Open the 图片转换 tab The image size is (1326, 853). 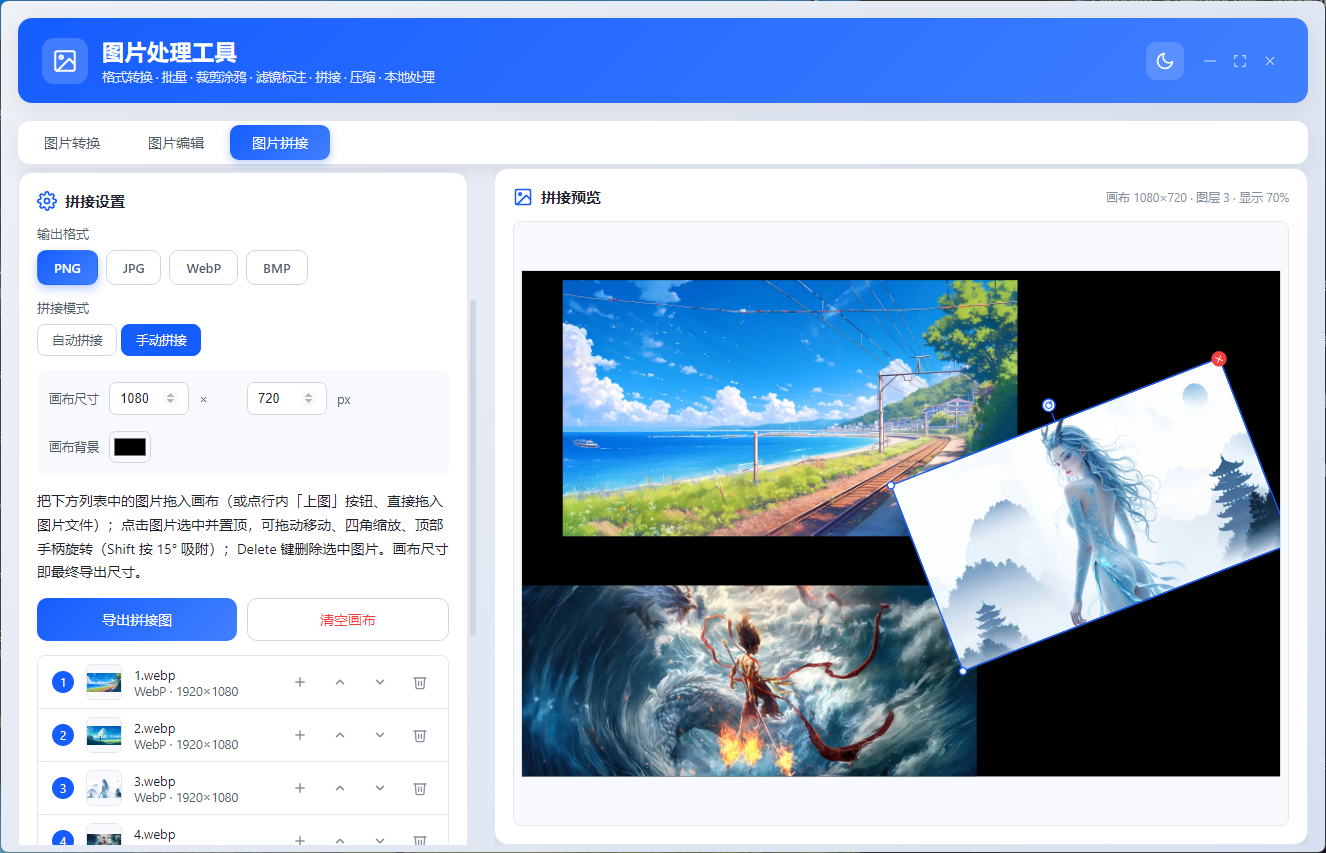(x=72, y=143)
